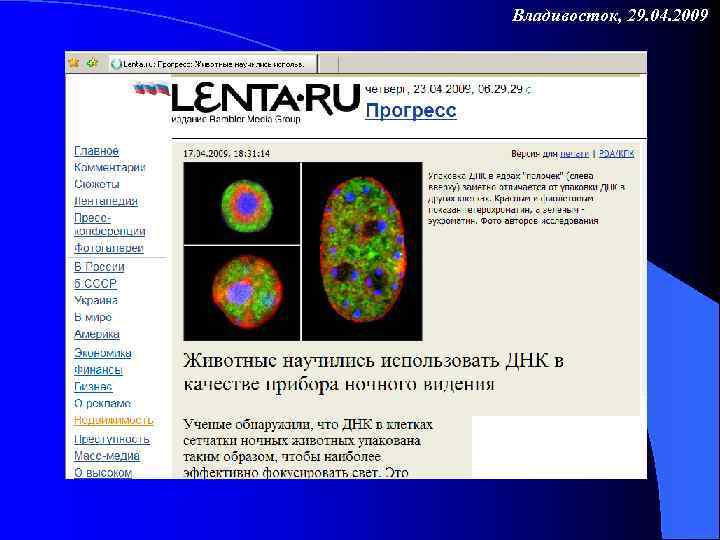Open the Главное sidebar link

coord(96,151)
